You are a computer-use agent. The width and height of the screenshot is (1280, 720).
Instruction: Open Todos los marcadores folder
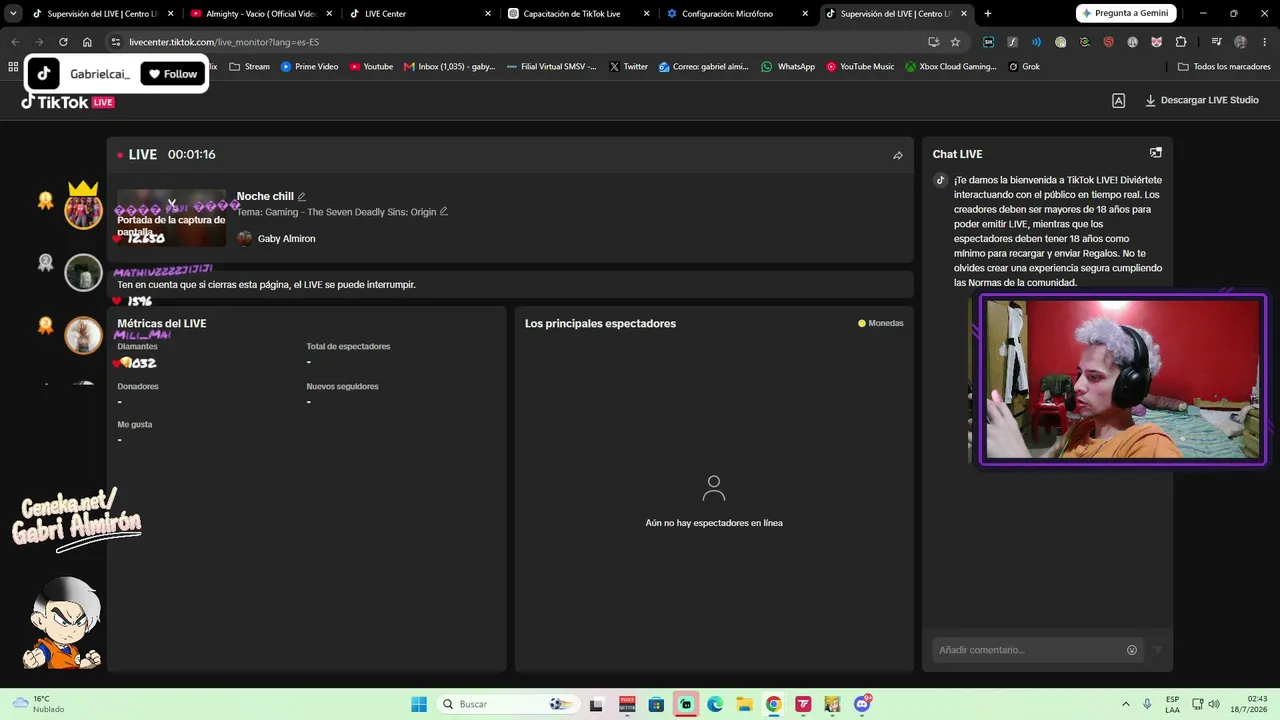coord(1224,67)
